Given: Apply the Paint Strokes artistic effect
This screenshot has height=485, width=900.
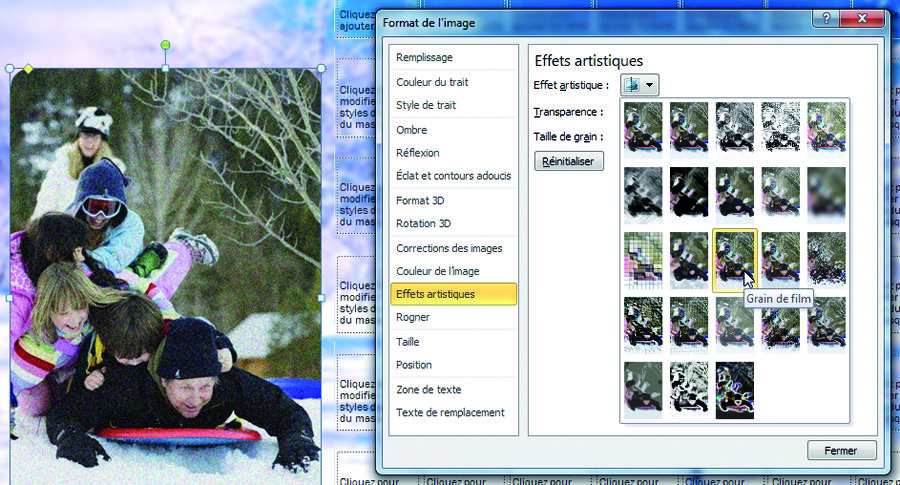Looking at the screenshot, I should [x=689, y=195].
